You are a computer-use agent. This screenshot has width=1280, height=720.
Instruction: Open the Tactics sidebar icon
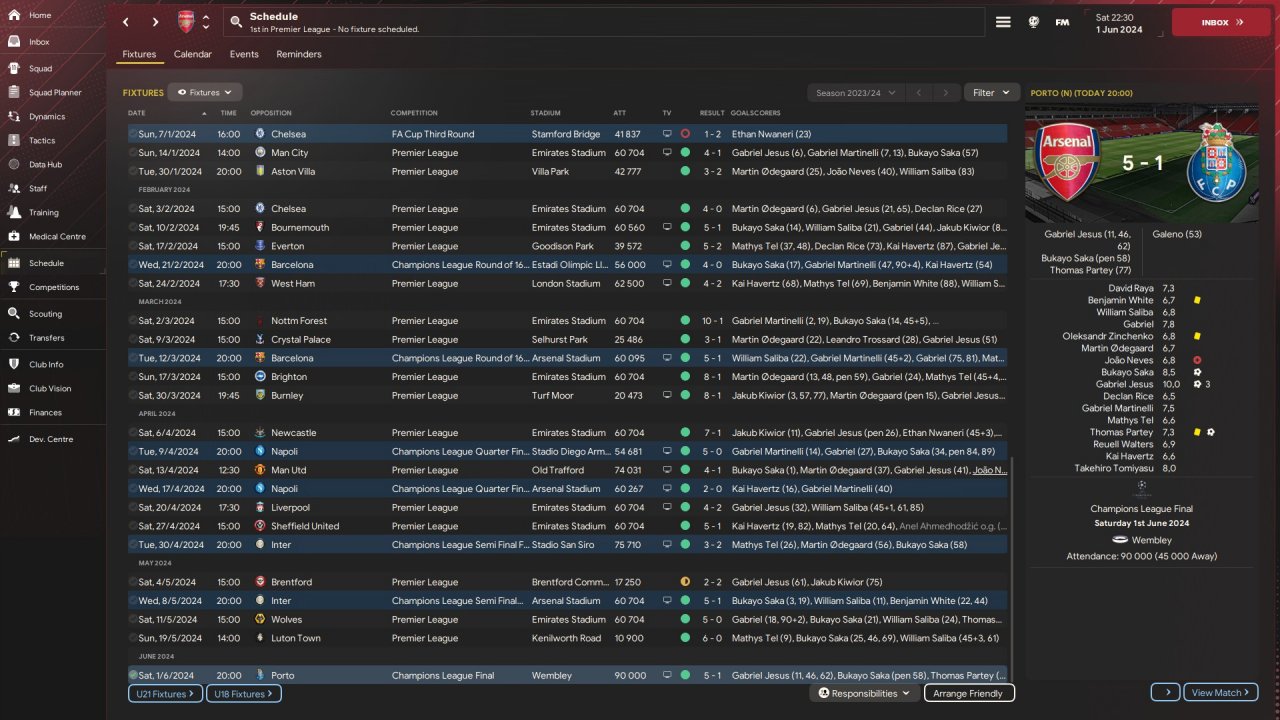click(x=14, y=141)
